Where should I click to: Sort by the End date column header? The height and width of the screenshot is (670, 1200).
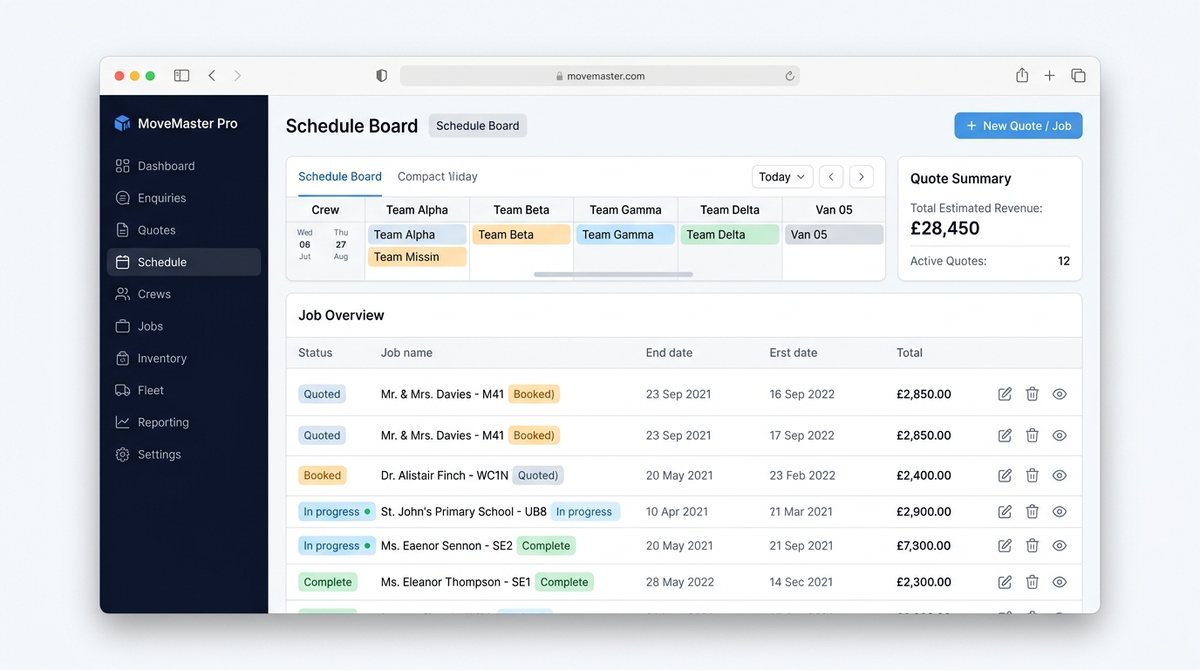(x=669, y=353)
